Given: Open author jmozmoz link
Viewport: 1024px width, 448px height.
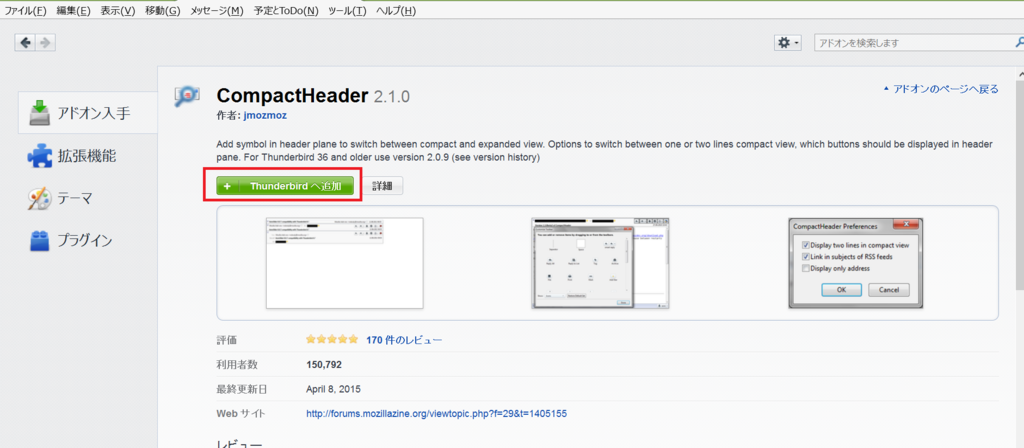Looking at the screenshot, I should (265, 115).
